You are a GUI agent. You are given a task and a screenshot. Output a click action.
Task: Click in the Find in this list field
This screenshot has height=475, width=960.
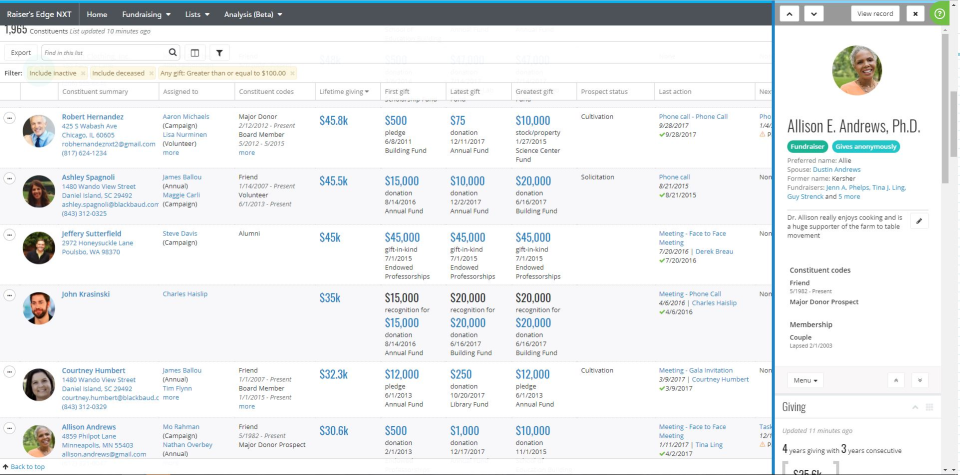[103, 53]
